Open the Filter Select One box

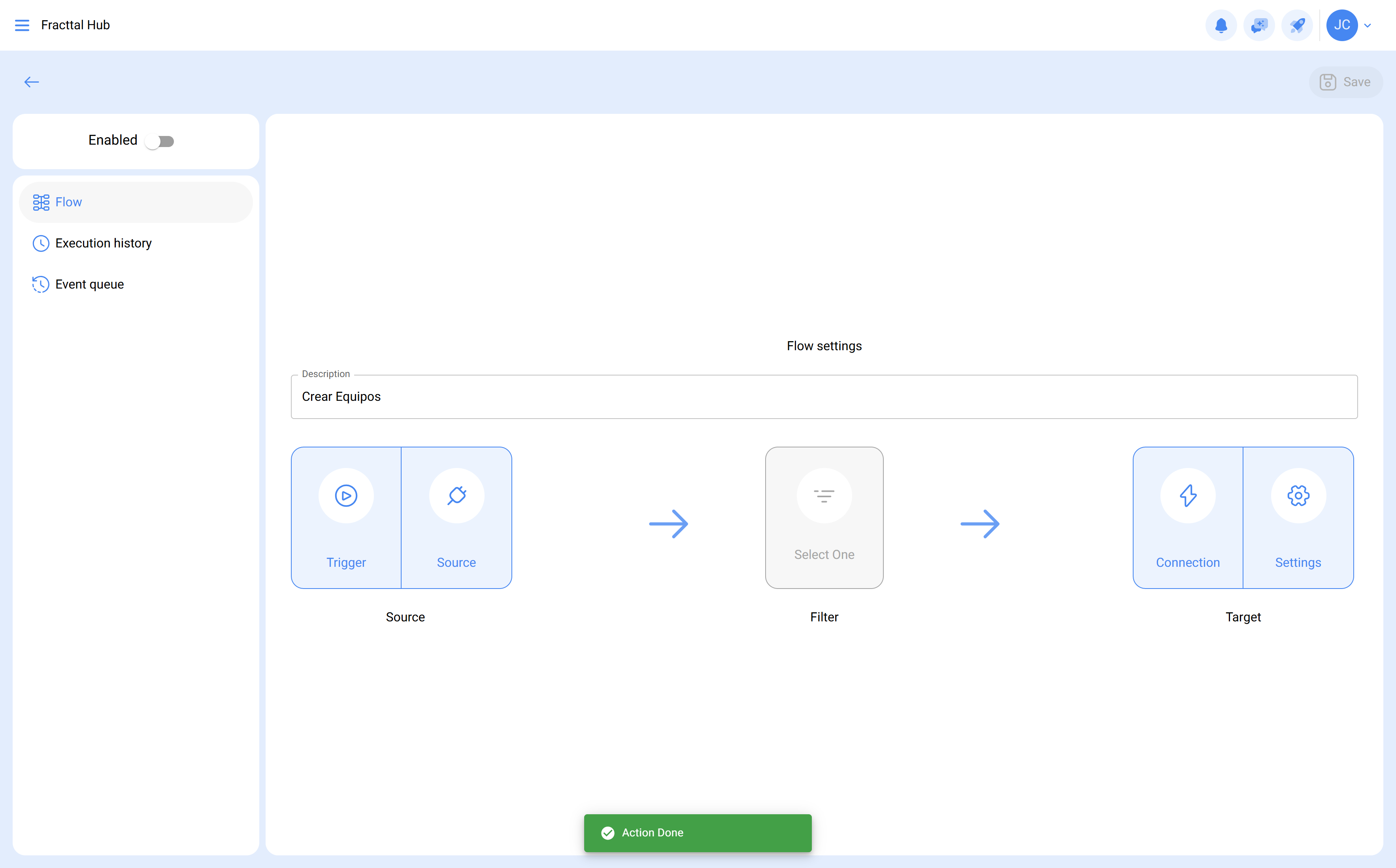(x=824, y=517)
